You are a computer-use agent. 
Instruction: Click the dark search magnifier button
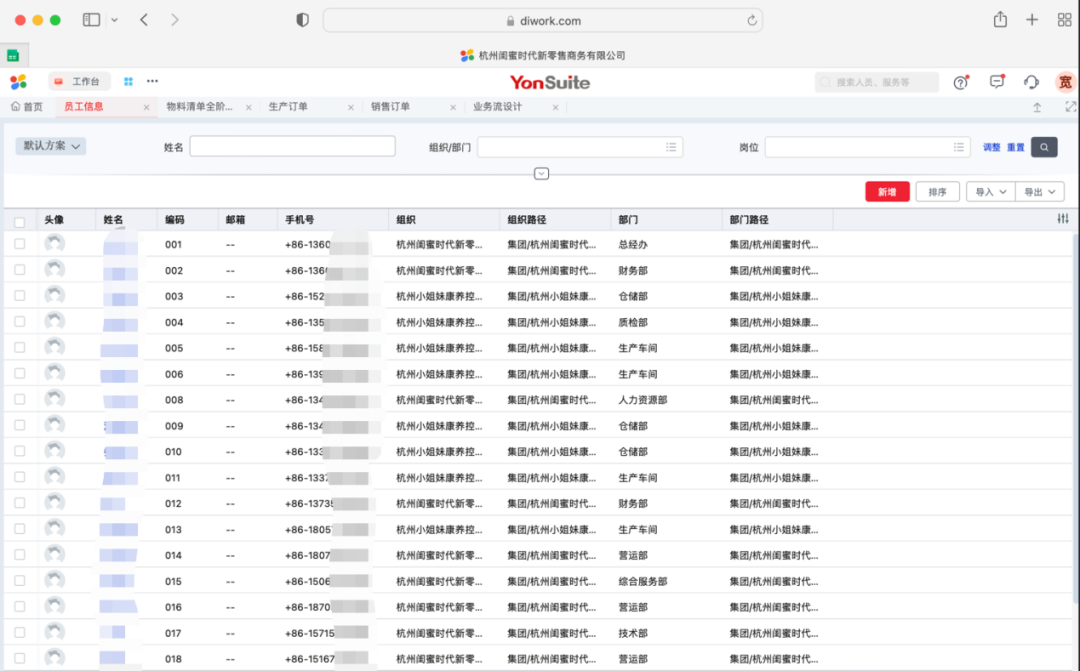(x=1044, y=147)
